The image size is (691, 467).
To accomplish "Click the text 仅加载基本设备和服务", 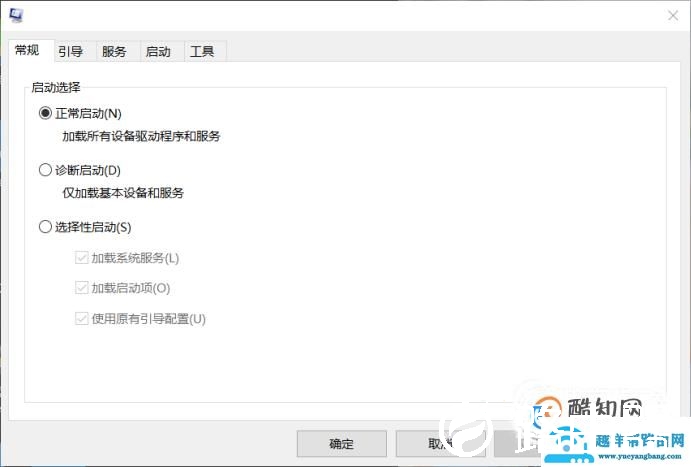I will tap(123, 193).
